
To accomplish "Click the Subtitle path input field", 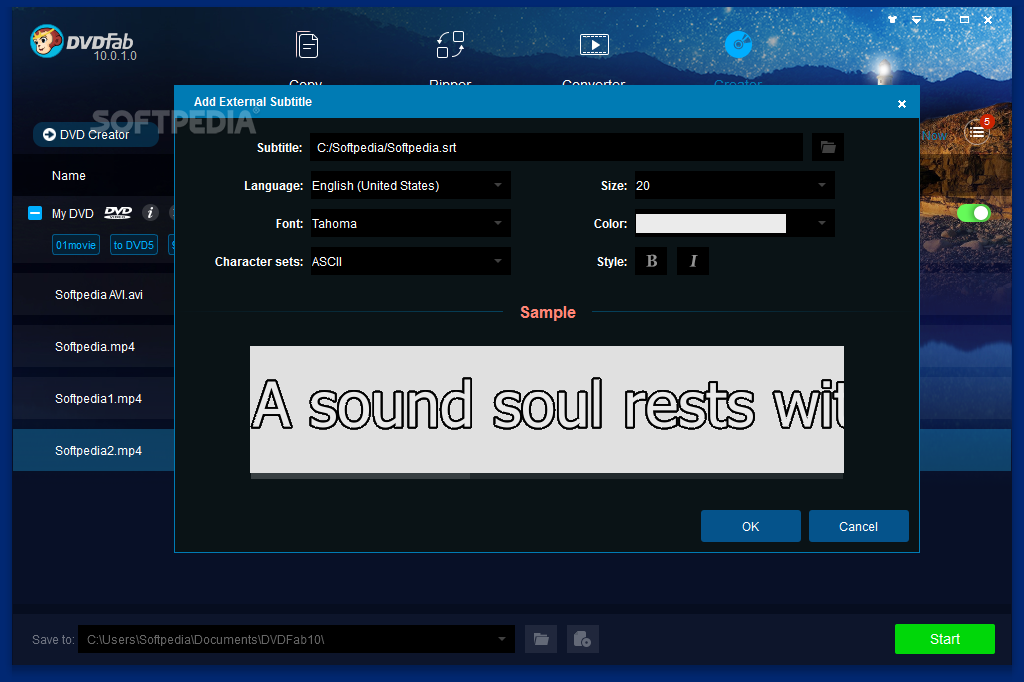I will point(556,147).
